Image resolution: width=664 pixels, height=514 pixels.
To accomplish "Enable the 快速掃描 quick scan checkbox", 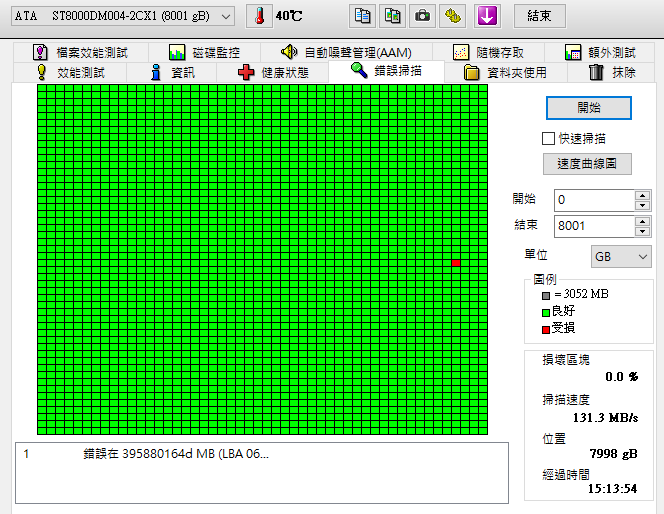I will [548, 138].
